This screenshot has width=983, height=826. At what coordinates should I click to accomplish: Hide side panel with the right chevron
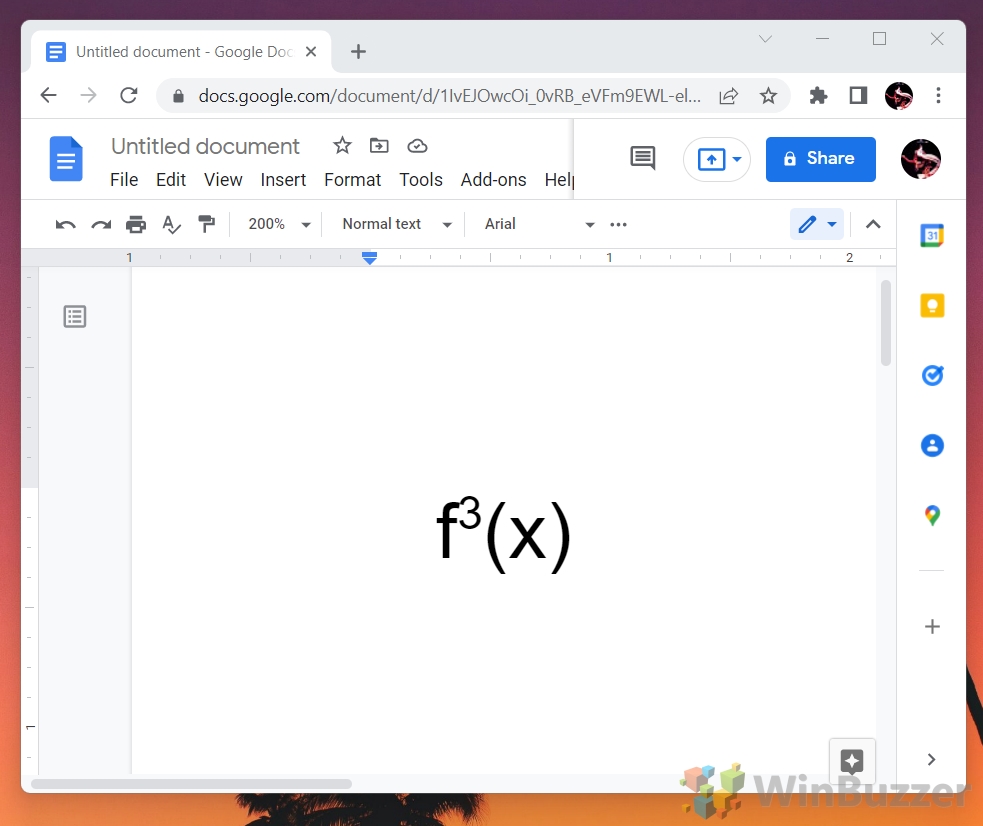[x=932, y=760]
